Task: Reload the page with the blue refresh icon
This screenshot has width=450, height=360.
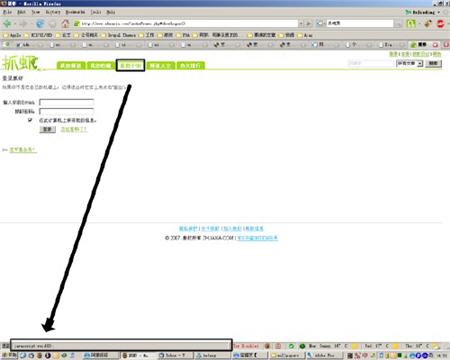Action: [x=40, y=24]
